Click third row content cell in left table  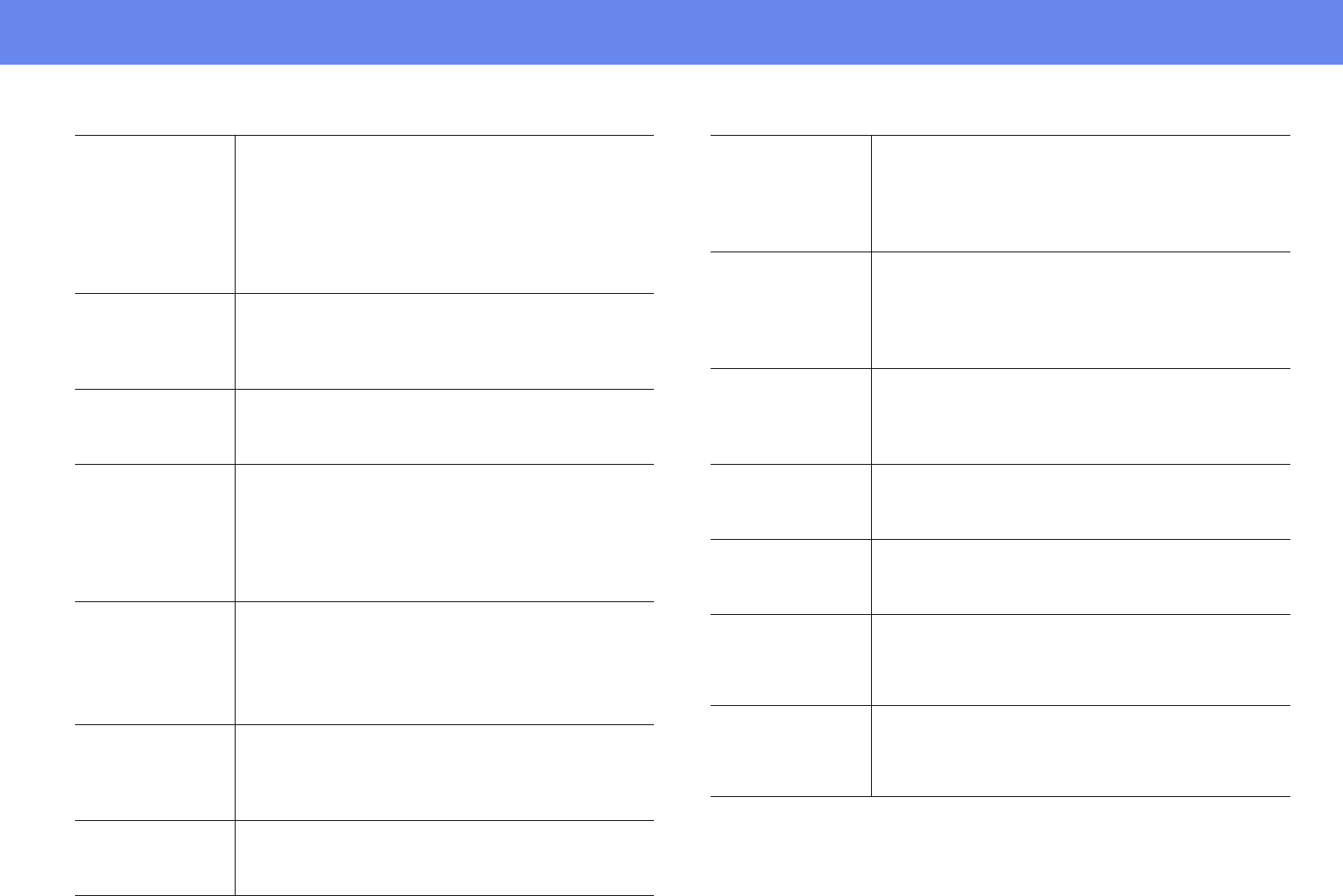444,426
